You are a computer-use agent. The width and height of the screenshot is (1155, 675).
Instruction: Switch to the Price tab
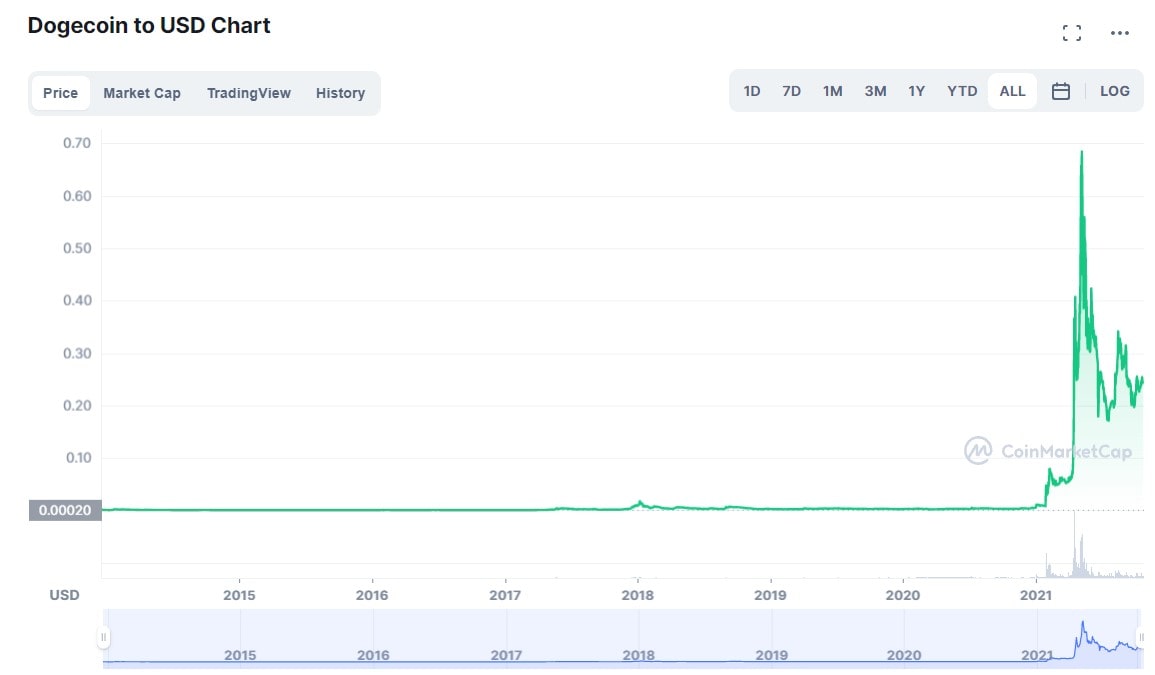(60, 93)
